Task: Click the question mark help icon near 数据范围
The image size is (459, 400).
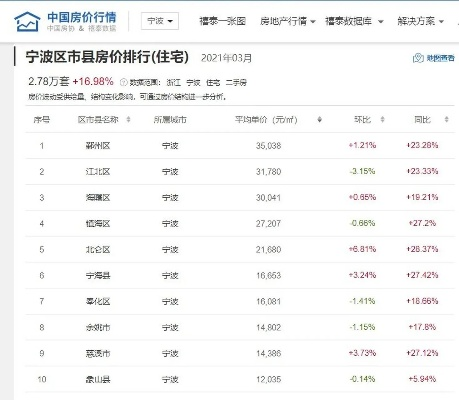Action: (123, 82)
